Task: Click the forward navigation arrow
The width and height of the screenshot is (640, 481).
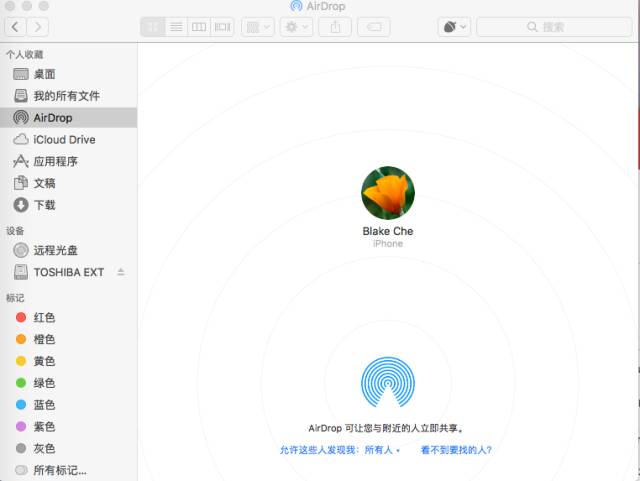Action: pyautogui.click(x=39, y=27)
